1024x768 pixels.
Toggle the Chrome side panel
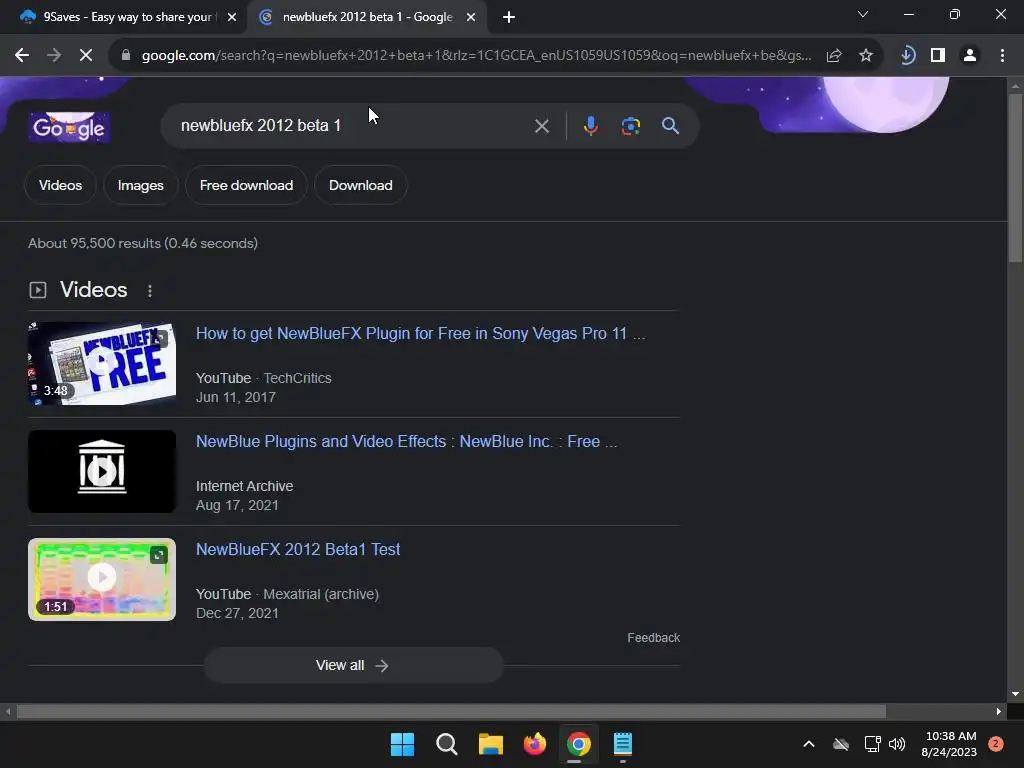click(x=938, y=56)
